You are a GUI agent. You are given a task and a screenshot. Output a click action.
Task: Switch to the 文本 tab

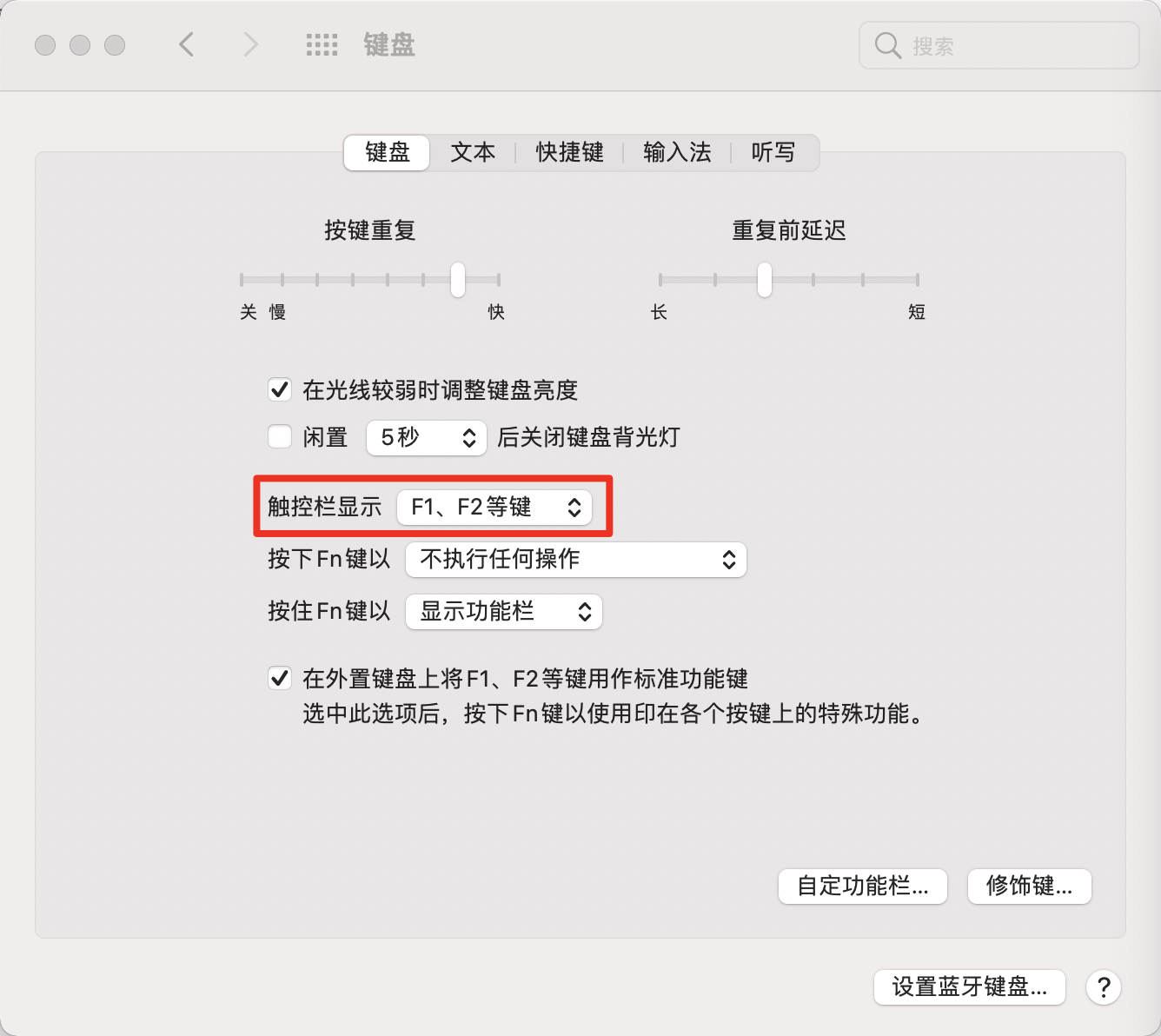[473, 153]
